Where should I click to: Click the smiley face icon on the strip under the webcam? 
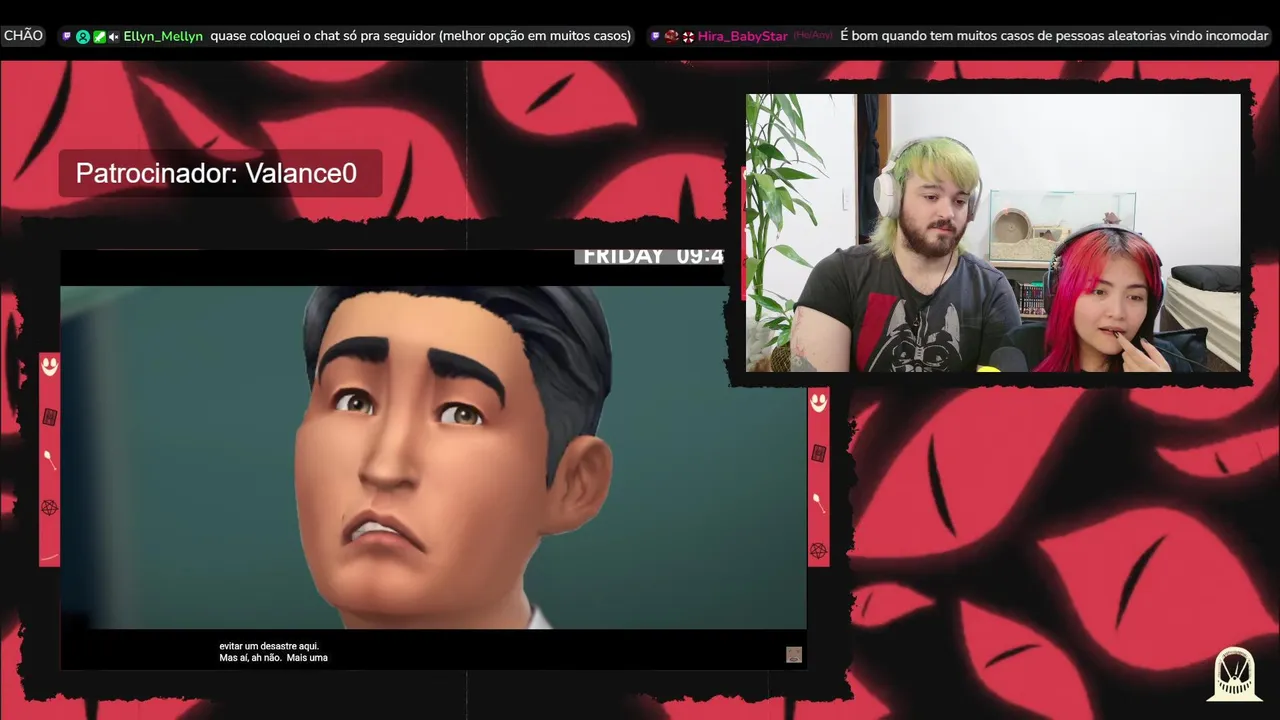click(819, 402)
